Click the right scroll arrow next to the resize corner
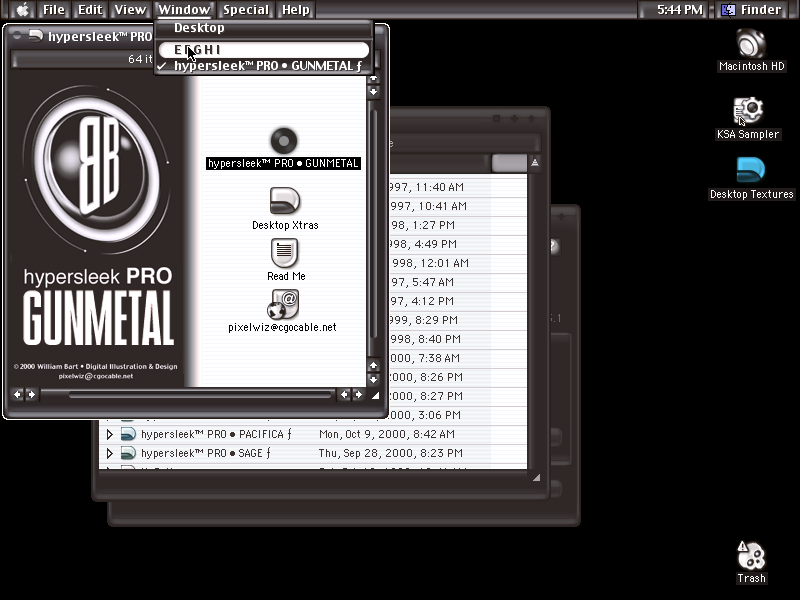This screenshot has width=800, height=600. click(358, 394)
